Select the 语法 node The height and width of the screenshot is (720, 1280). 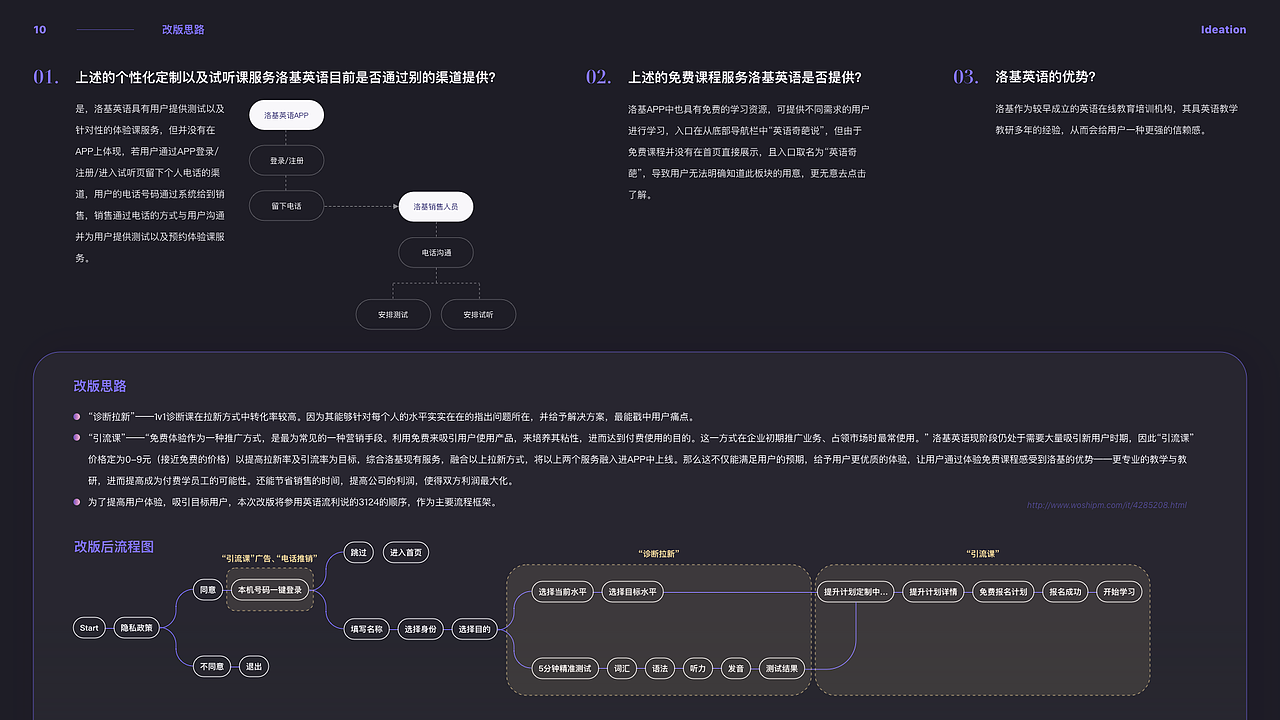[659, 668]
